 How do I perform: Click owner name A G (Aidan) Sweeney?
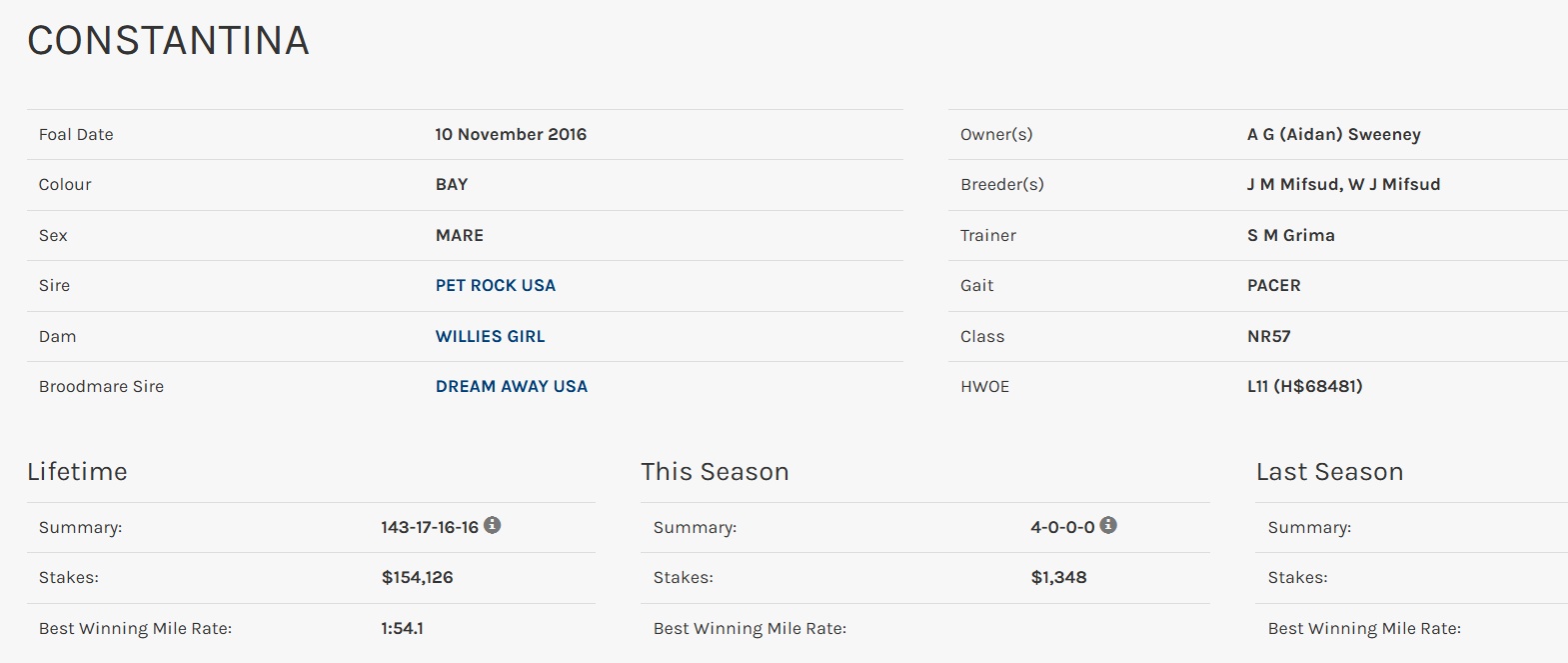1333,135
